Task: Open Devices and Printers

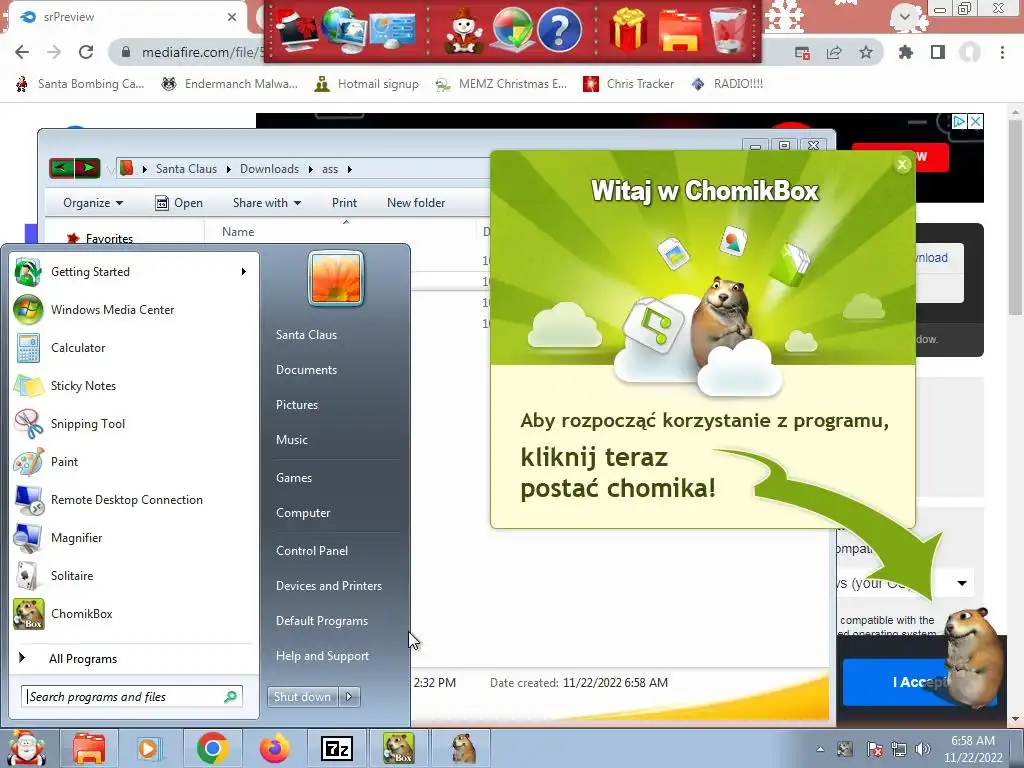Action: point(329,586)
